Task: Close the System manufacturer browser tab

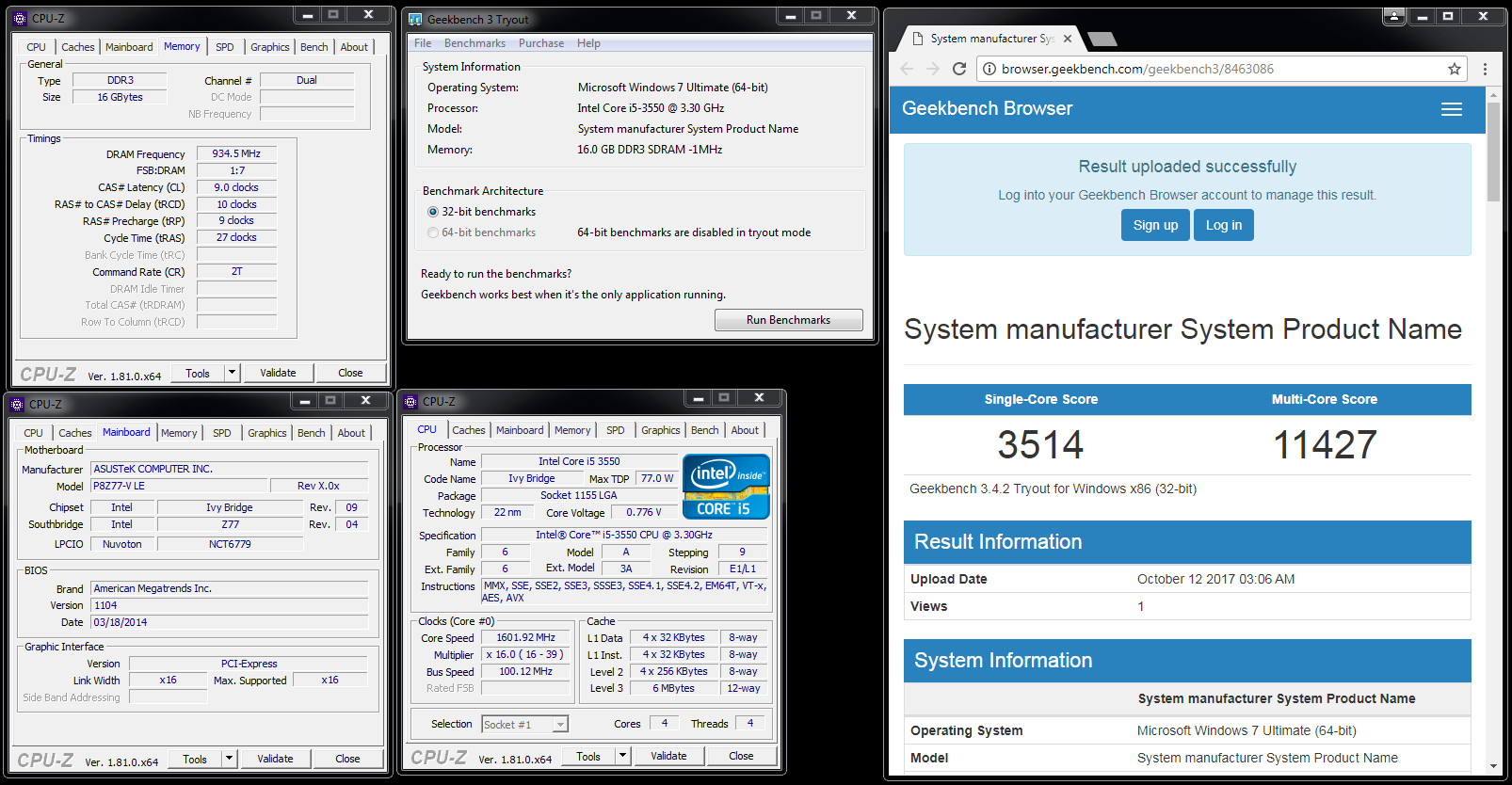Action: (x=1068, y=39)
